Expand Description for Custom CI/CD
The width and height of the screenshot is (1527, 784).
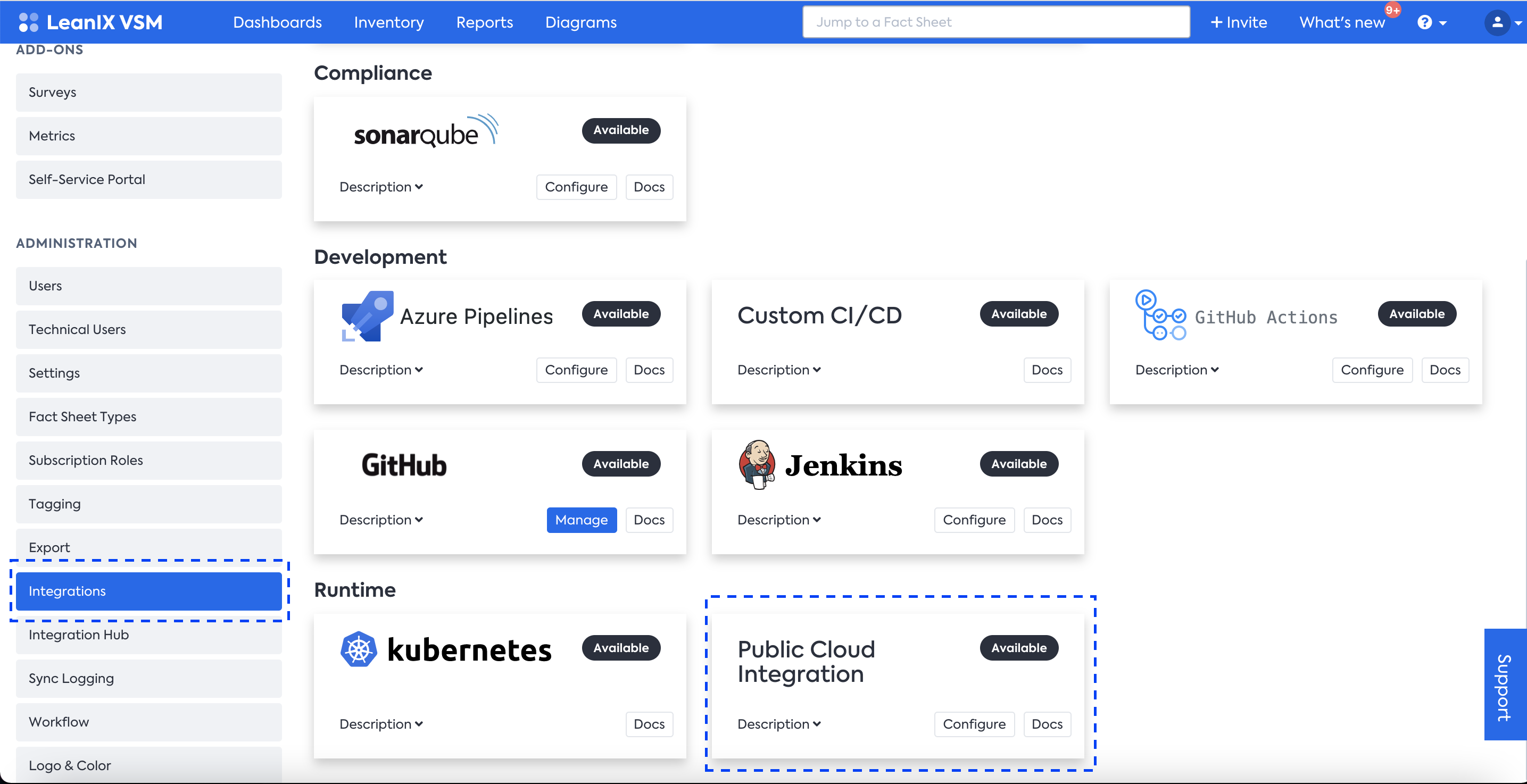pos(778,370)
